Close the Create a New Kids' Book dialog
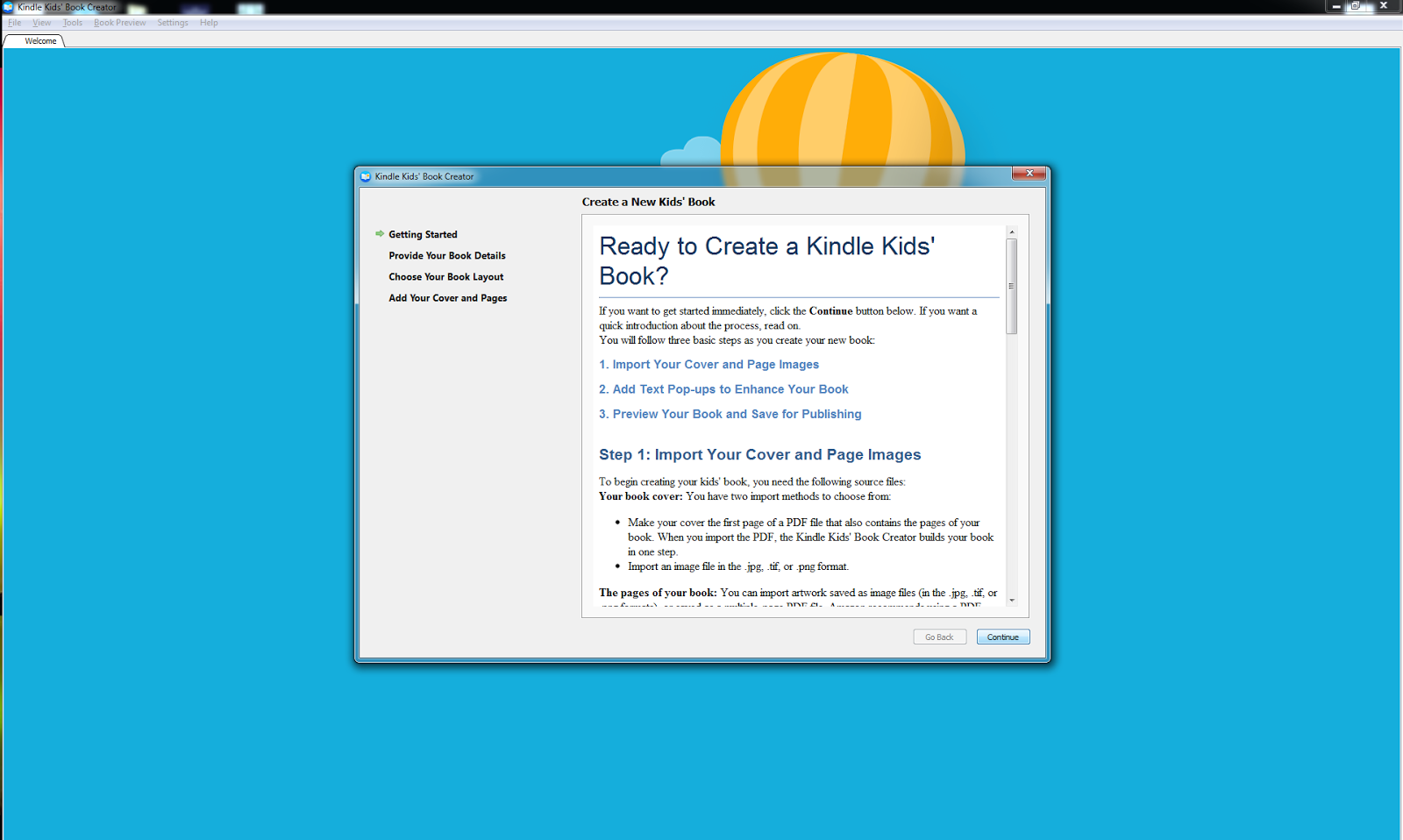This screenshot has width=1403, height=840. click(1029, 173)
